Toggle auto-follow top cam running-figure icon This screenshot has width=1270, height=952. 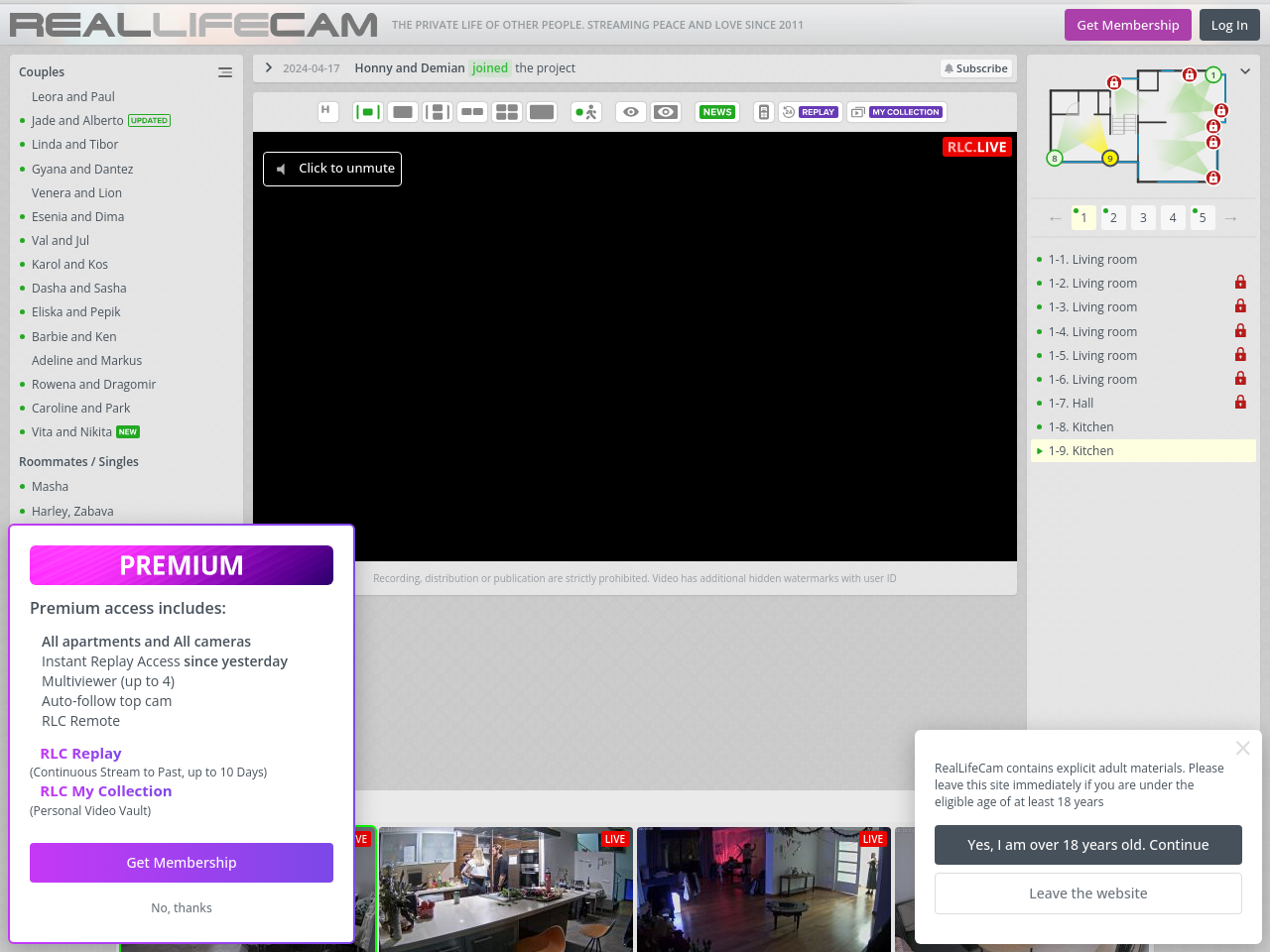tap(586, 112)
